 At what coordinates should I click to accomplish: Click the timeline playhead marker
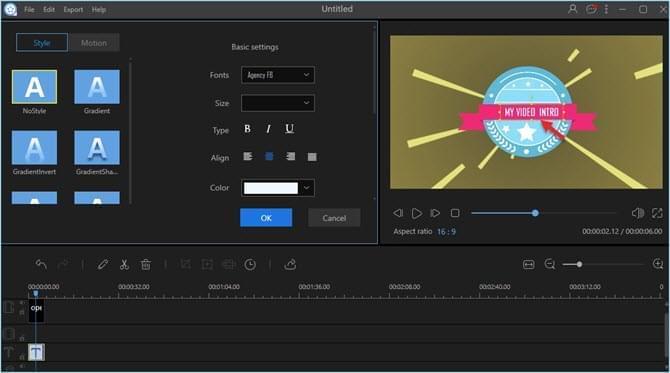pyautogui.click(x=36, y=294)
